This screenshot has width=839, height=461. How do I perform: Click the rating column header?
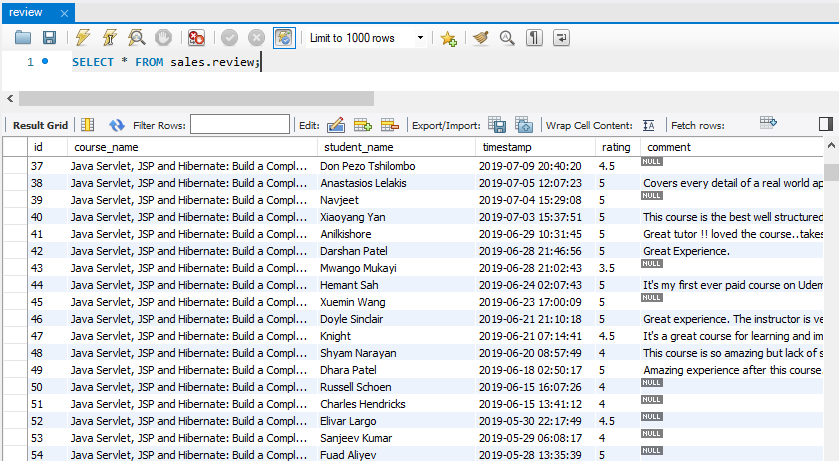tap(616, 147)
